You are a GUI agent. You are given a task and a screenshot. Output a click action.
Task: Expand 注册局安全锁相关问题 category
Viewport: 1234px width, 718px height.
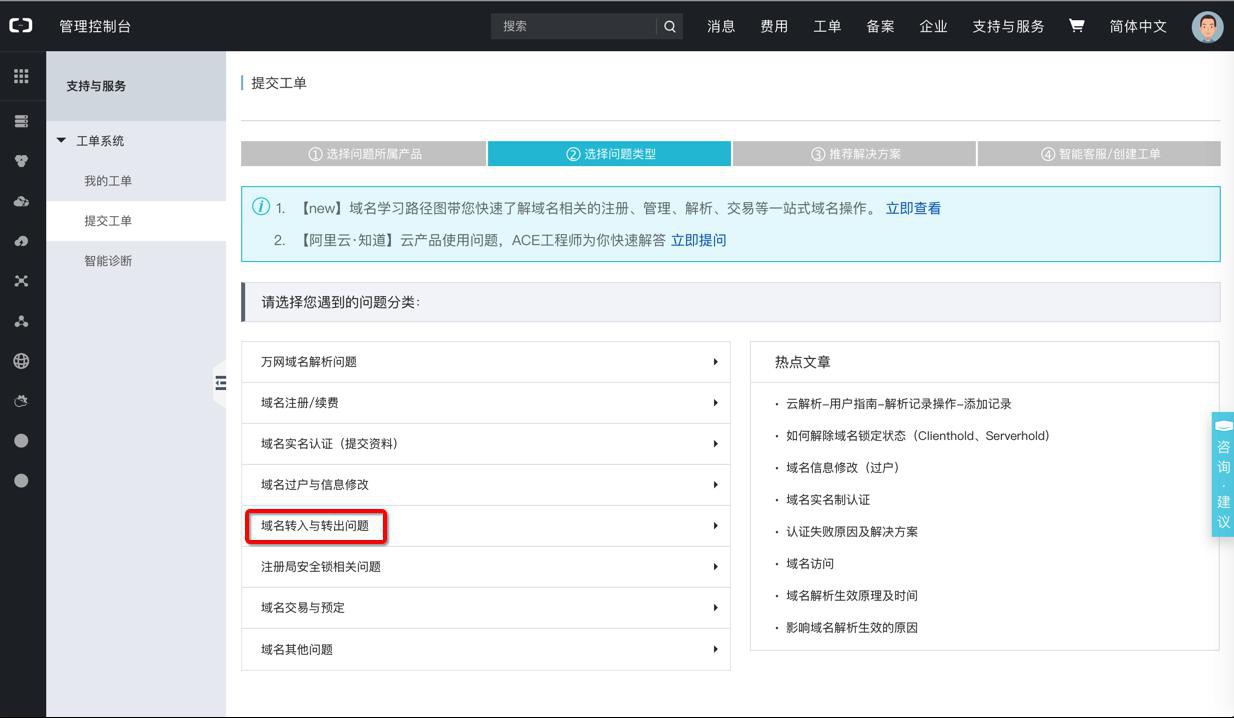486,567
